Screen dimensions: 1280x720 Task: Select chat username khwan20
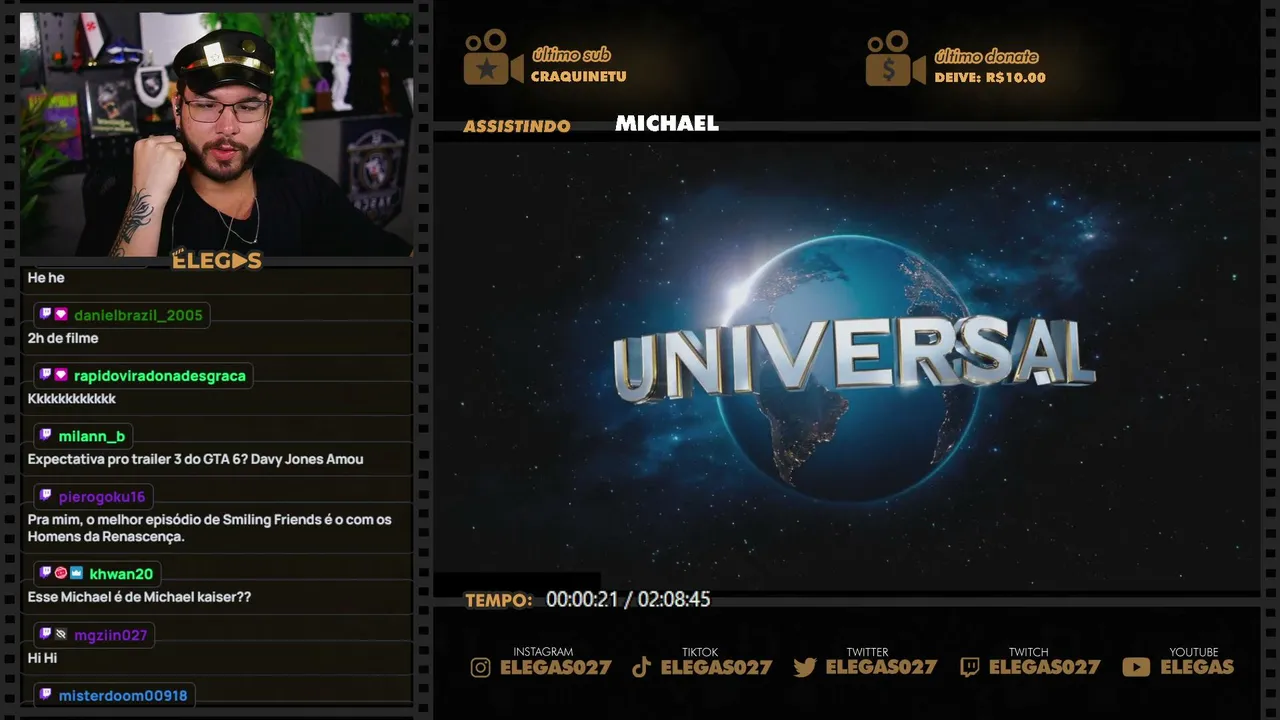pos(122,574)
